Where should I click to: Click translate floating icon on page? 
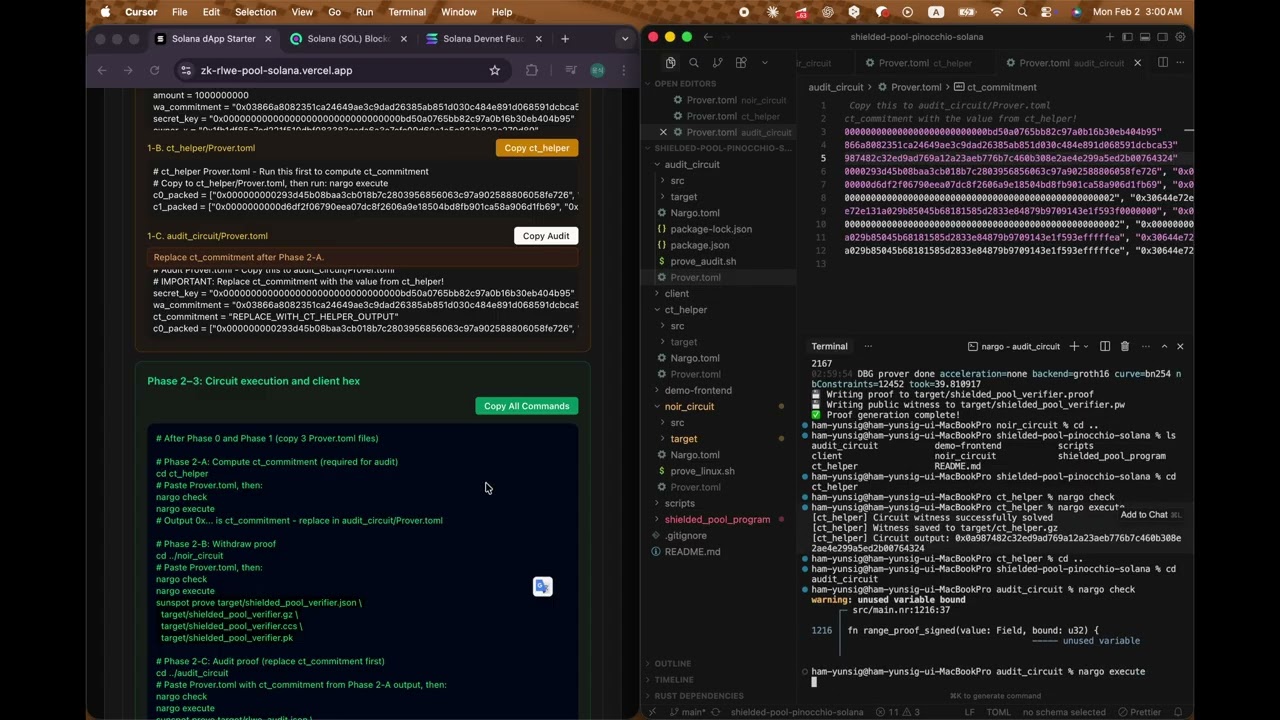[x=543, y=587]
